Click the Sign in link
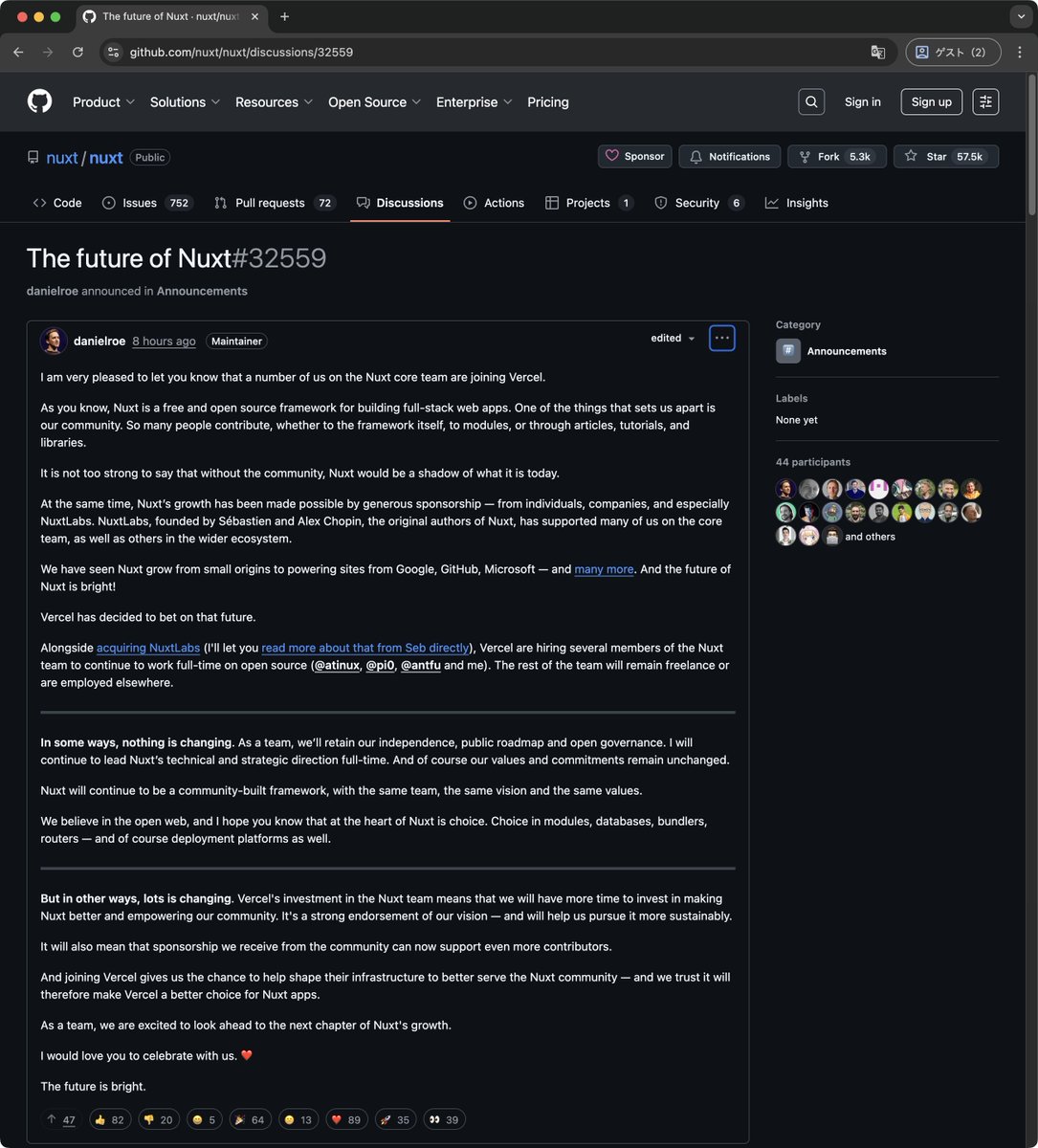1038x1148 pixels. tap(863, 101)
